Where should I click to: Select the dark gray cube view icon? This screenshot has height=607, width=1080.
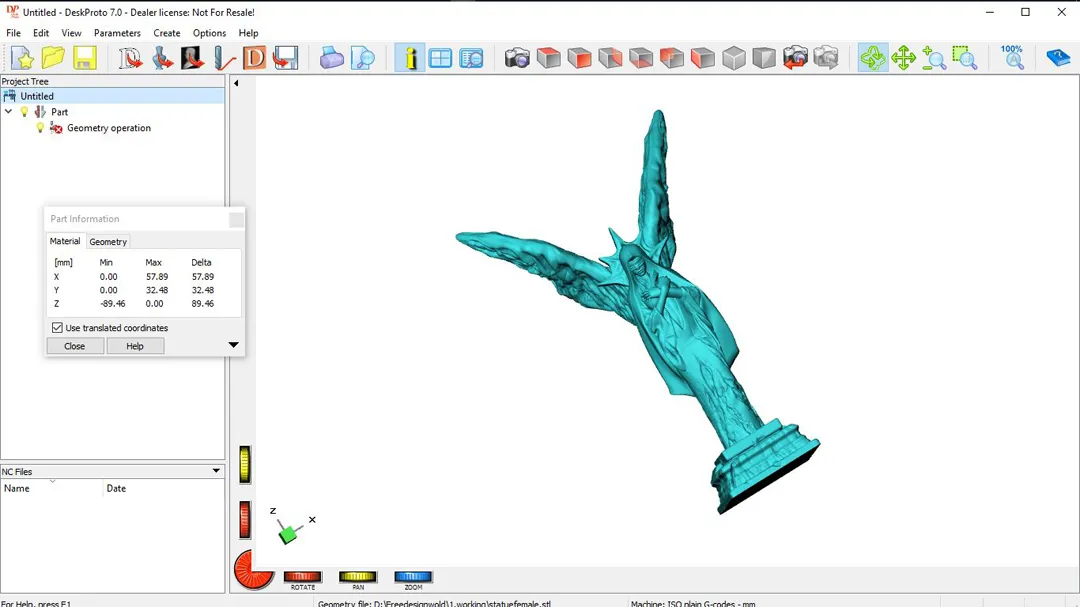[764, 58]
